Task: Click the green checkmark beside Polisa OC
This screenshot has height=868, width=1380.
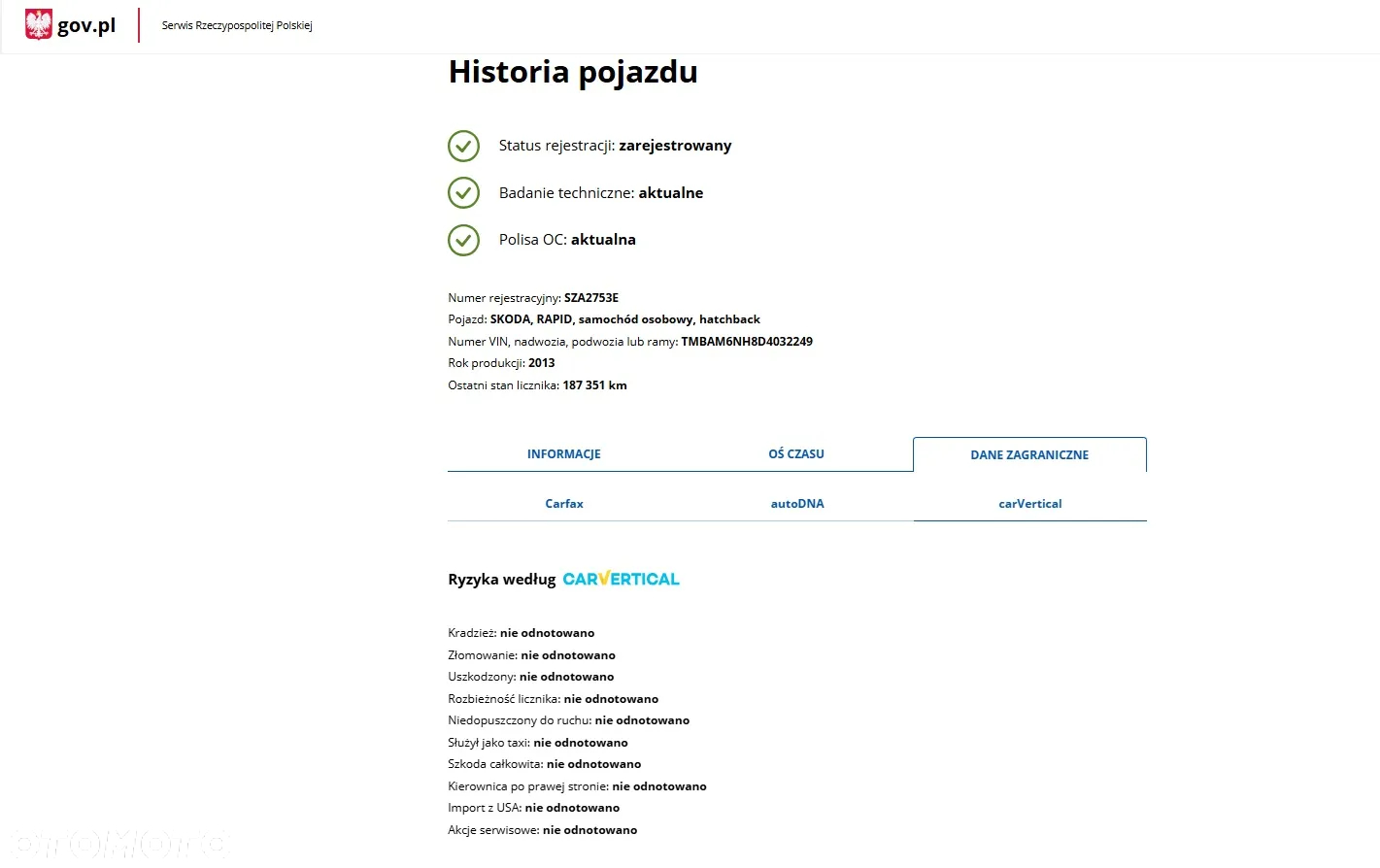Action: click(463, 240)
